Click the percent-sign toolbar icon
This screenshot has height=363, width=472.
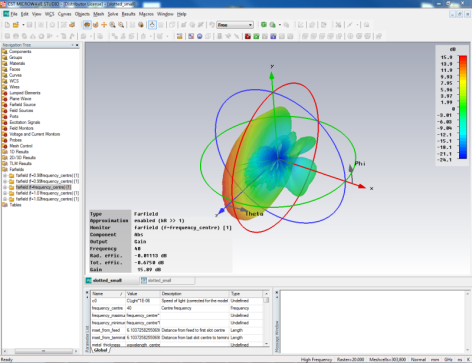coord(338,25)
